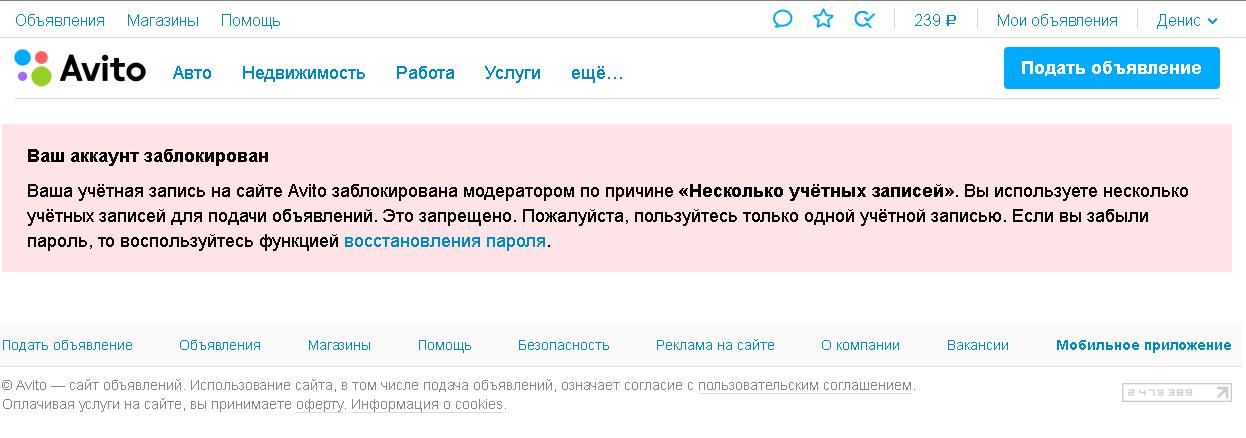The width and height of the screenshot is (1246, 438).
Task: Open the 239 ₽ wallet balance
Action: (x=936, y=20)
